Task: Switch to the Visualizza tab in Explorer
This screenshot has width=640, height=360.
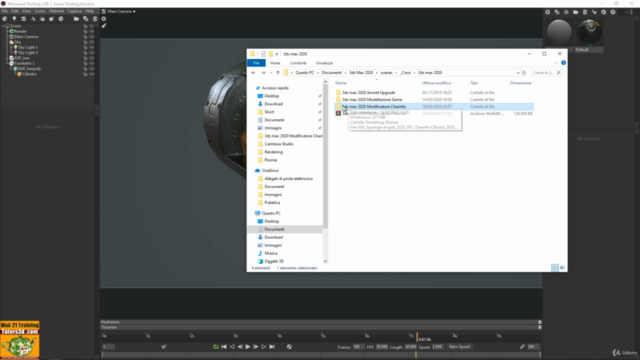Action: pos(324,63)
